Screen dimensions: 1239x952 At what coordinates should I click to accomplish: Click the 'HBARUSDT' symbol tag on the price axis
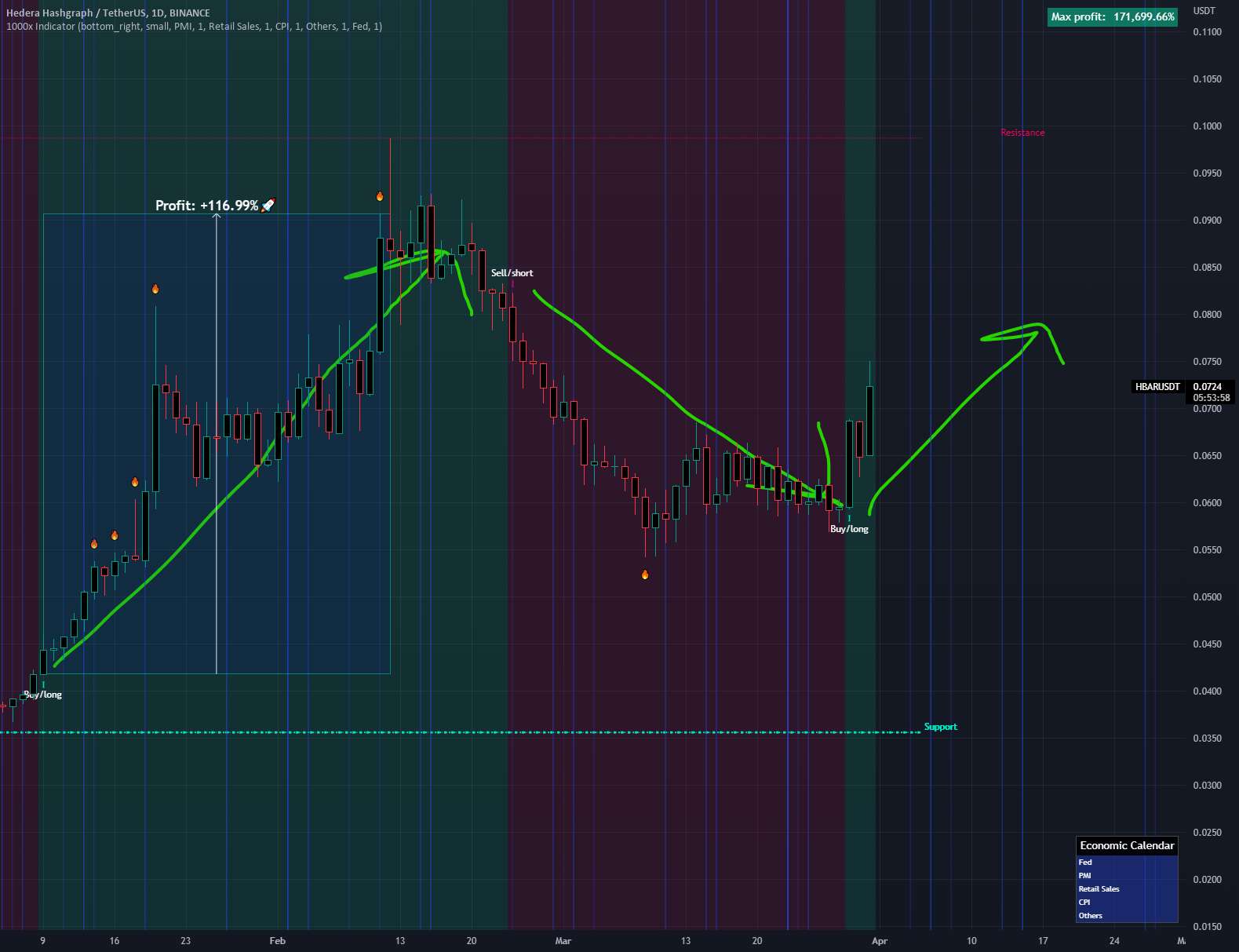pyautogui.click(x=1157, y=386)
